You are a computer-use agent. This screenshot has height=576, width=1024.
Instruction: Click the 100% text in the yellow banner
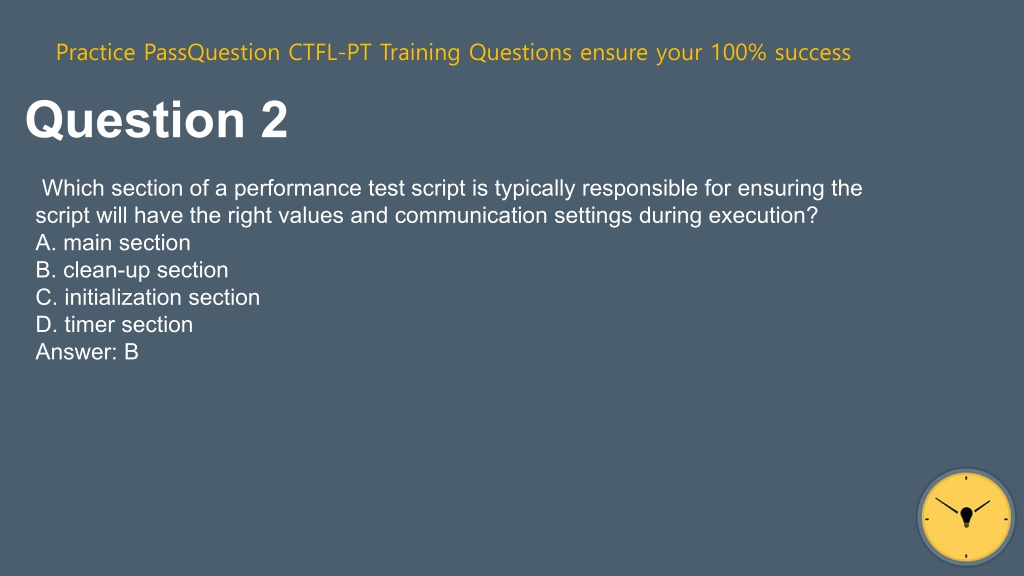coord(738,52)
